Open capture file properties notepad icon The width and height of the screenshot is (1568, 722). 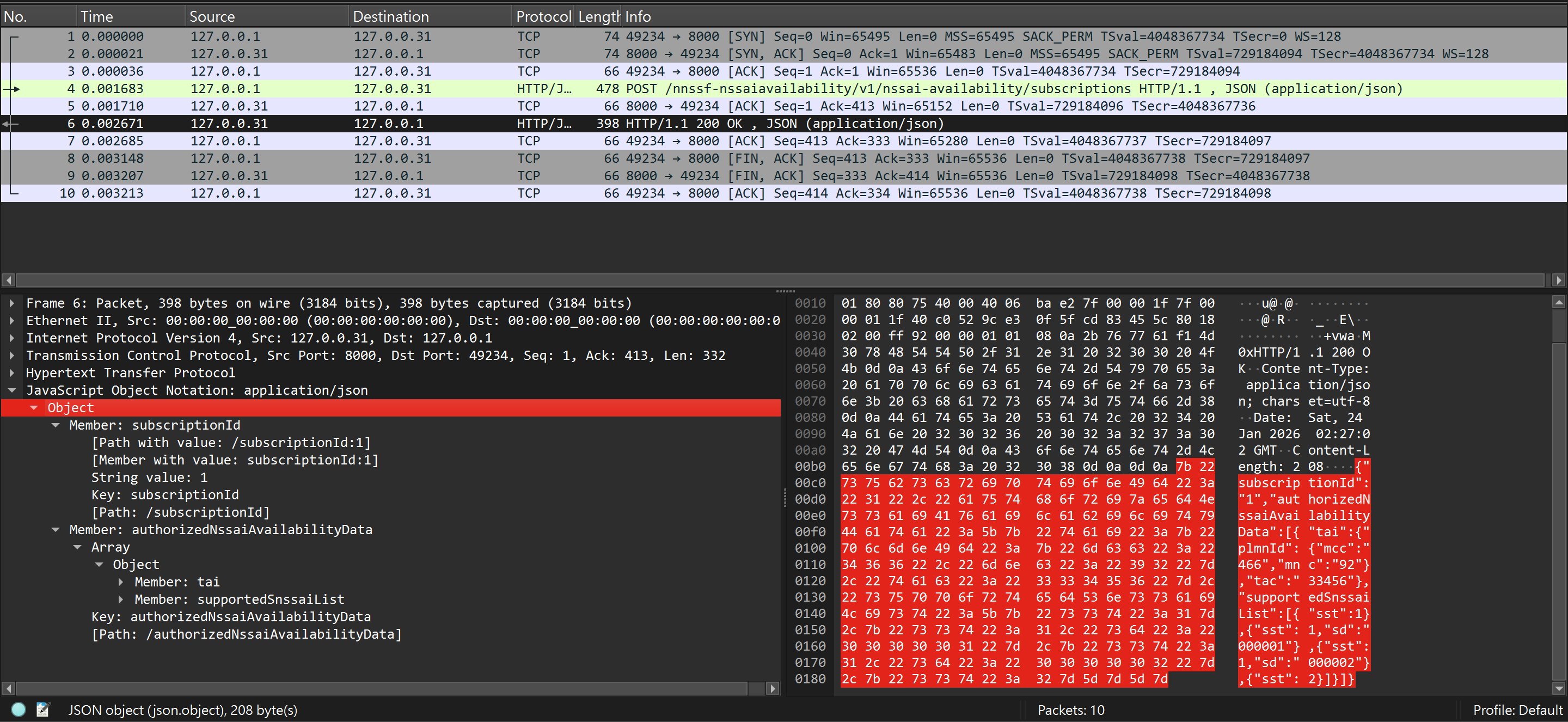tap(42, 709)
